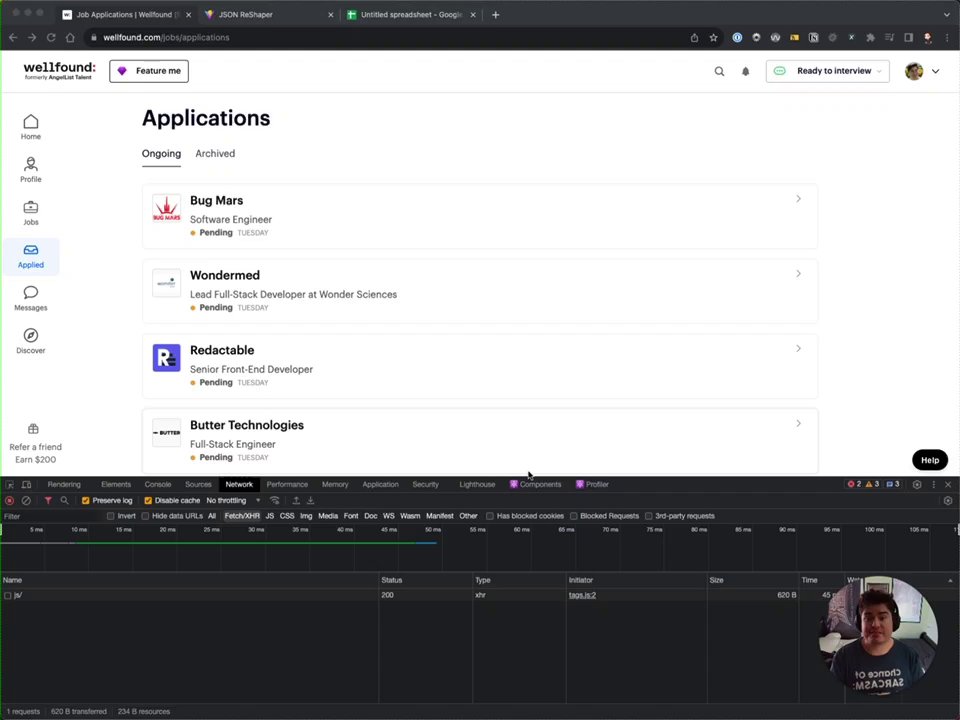The width and height of the screenshot is (960, 720).
Task: Filter requests by JS type
Action: pyautogui.click(x=269, y=516)
